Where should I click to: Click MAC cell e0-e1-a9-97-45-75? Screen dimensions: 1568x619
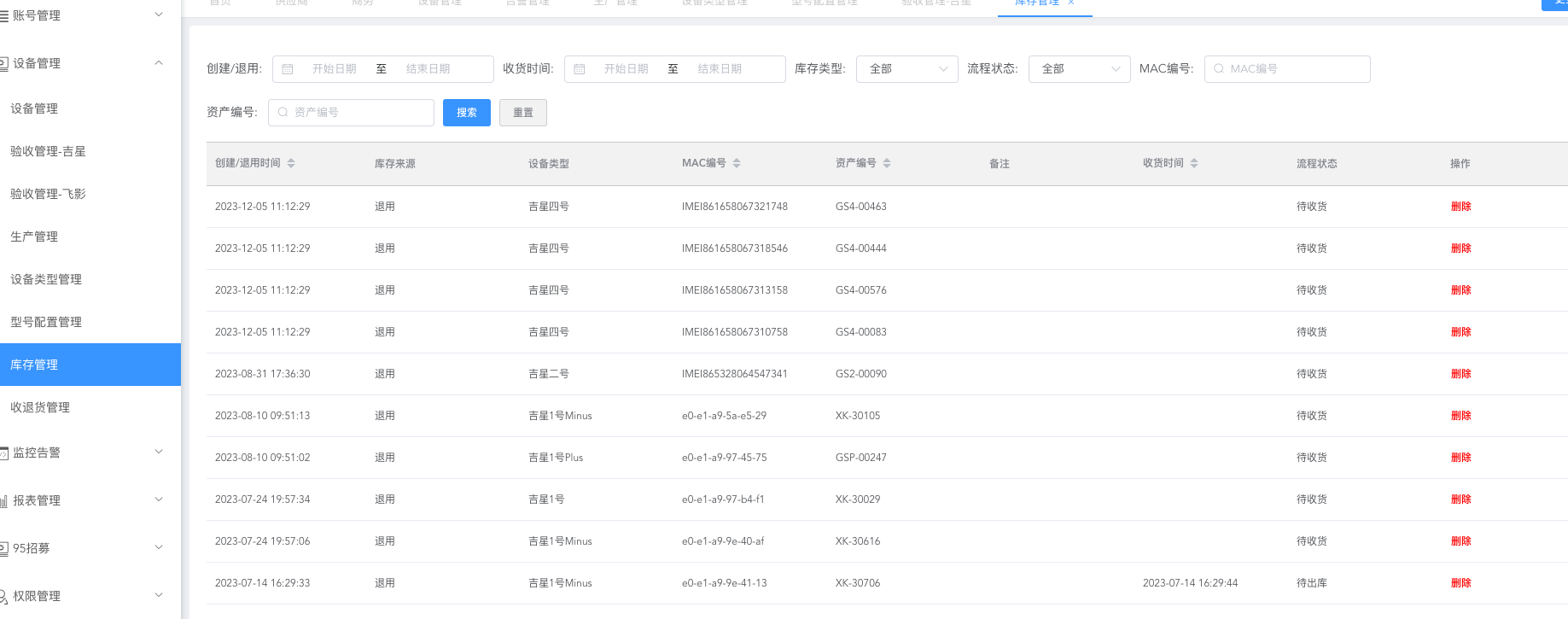(x=724, y=458)
